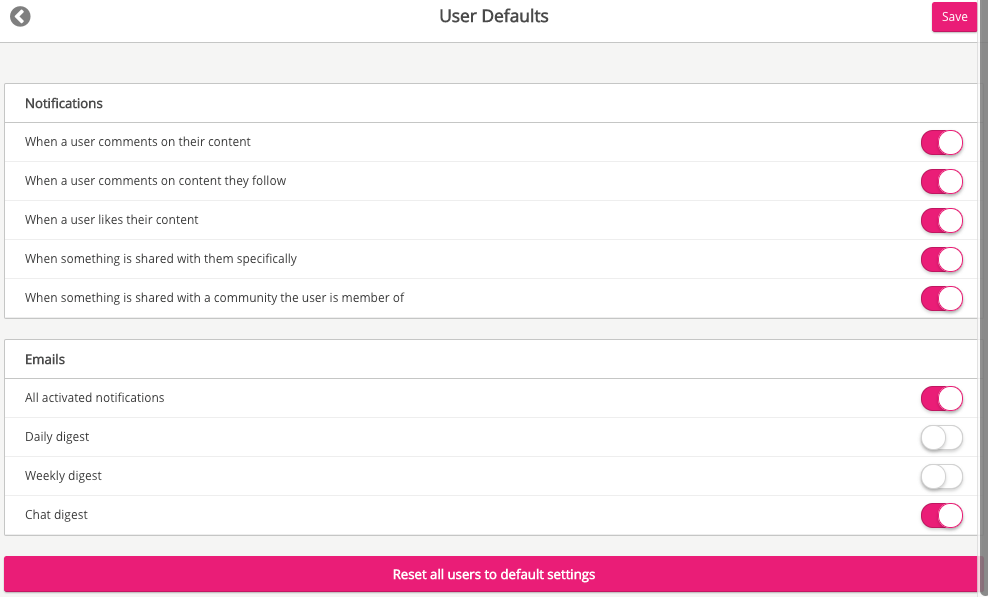The width and height of the screenshot is (988, 597).
Task: Go back using the arrow icon
Action: point(20,17)
